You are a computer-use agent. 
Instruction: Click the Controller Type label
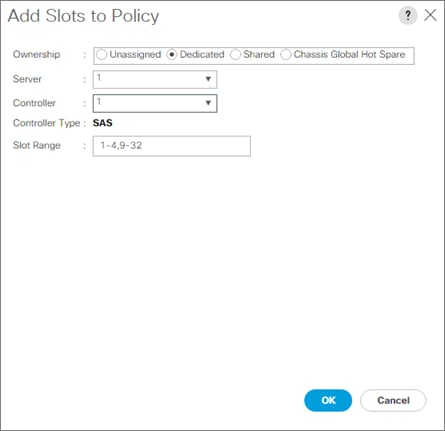click(46, 123)
